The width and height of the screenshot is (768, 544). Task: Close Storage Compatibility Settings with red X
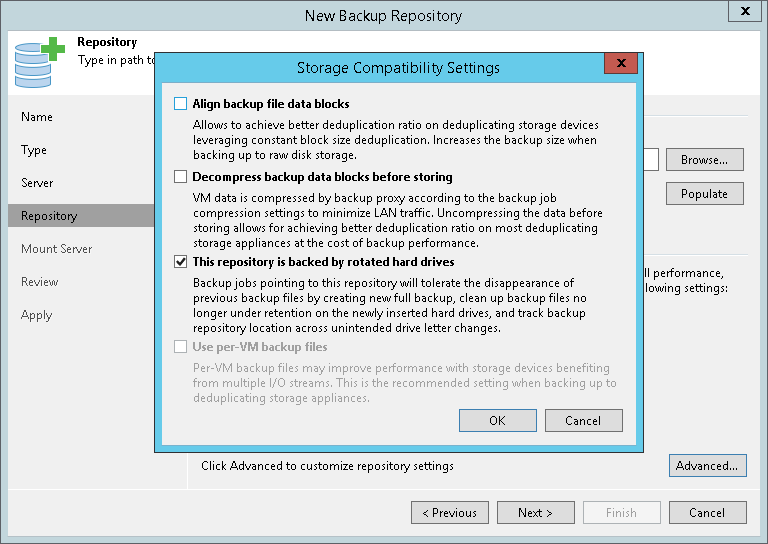click(621, 63)
